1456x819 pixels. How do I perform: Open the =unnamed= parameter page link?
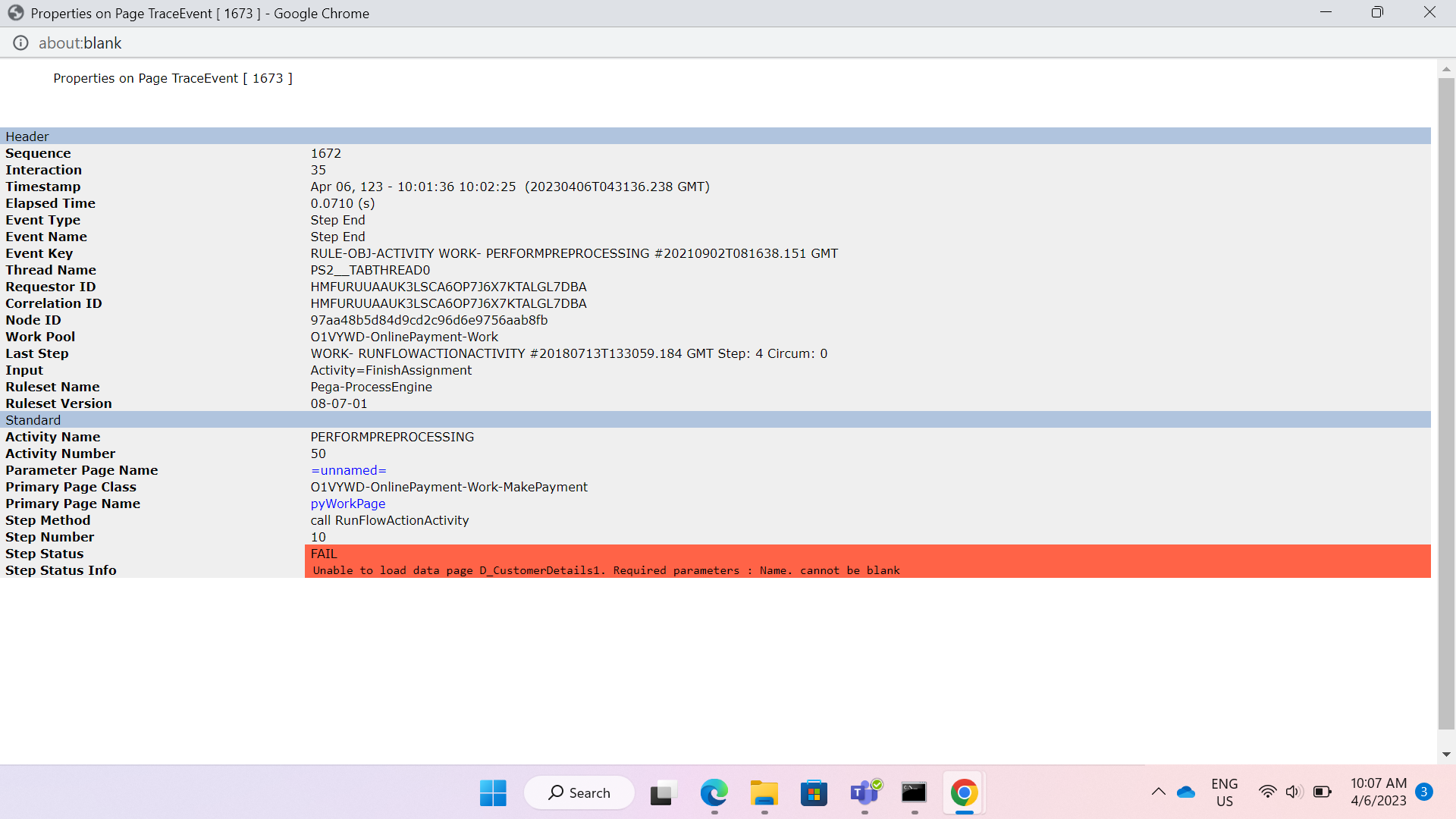[x=348, y=470]
